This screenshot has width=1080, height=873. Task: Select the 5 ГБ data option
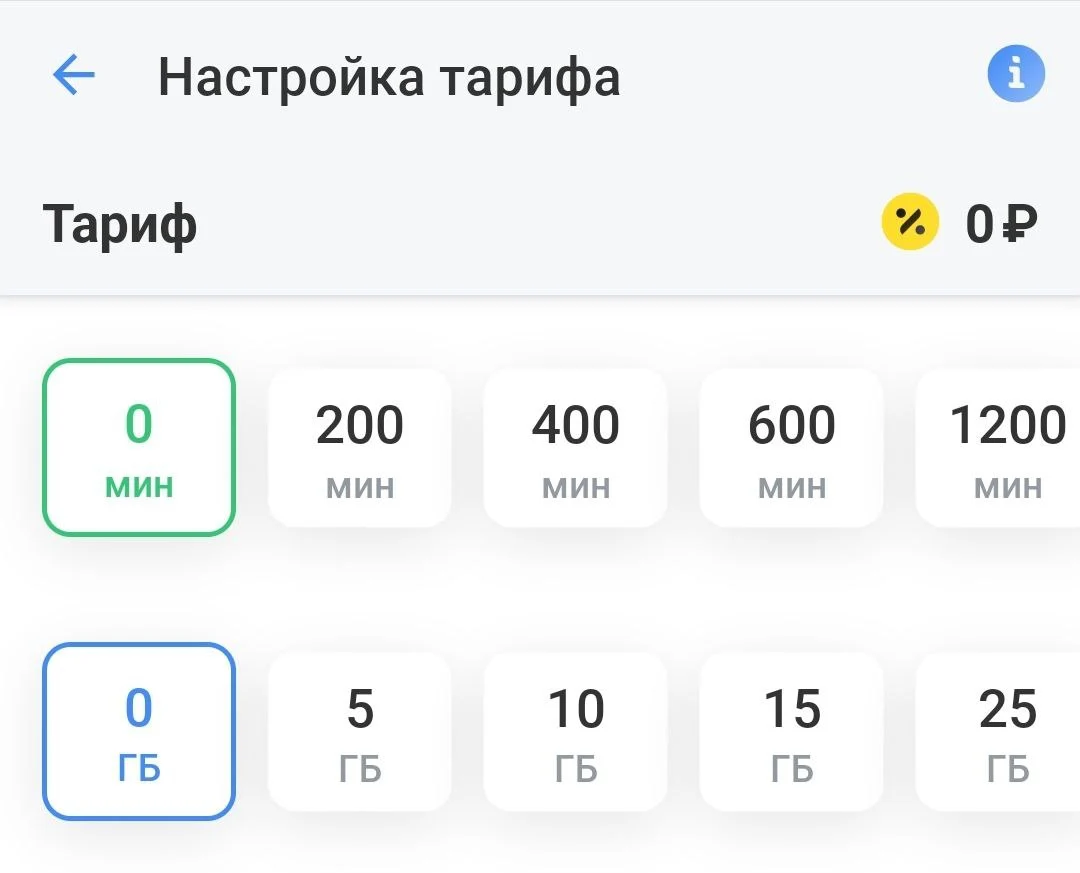pyautogui.click(x=360, y=732)
